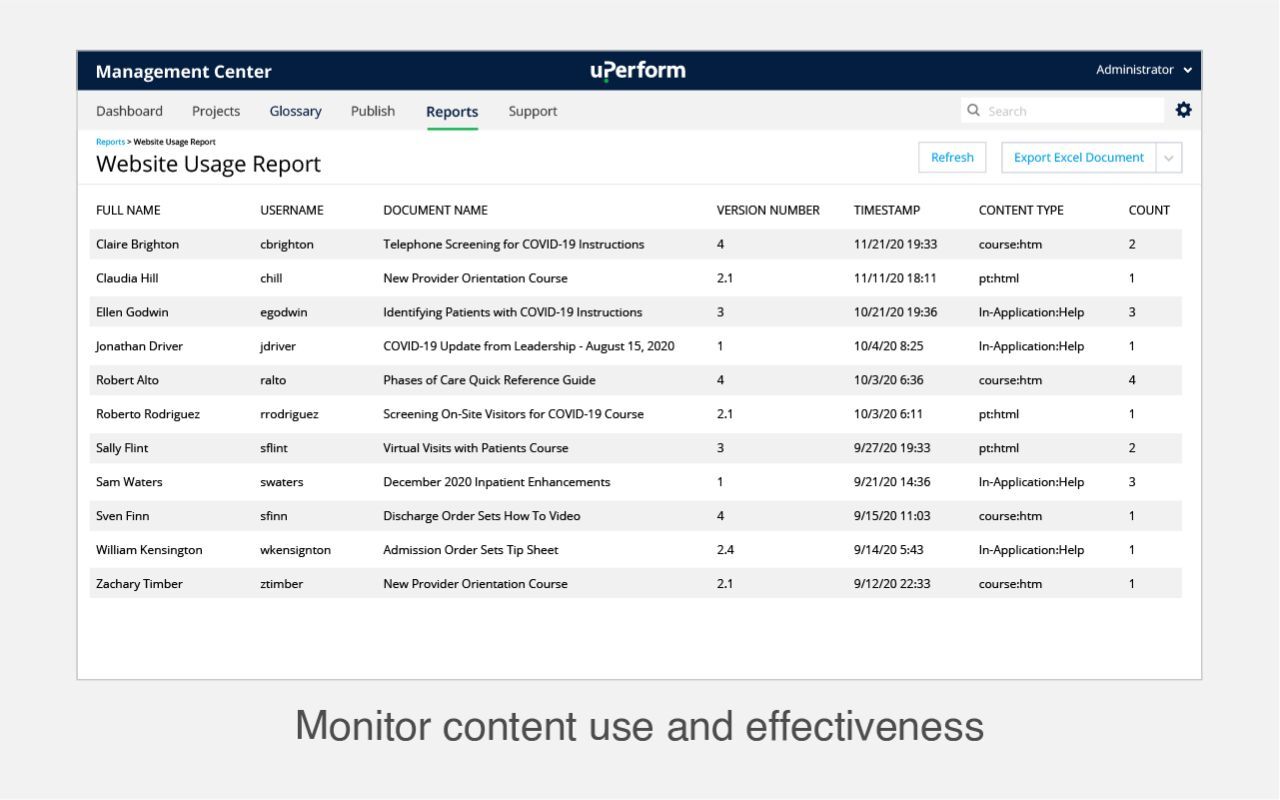The height and width of the screenshot is (800, 1280).
Task: Click the Management Center title
Action: pos(183,72)
